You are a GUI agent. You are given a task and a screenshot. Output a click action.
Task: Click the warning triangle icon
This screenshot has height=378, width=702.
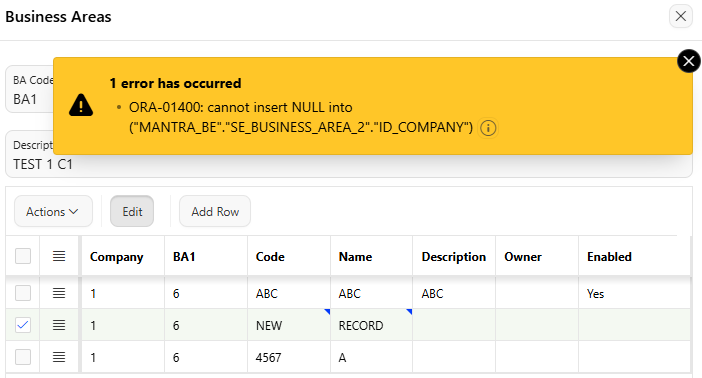(81, 105)
